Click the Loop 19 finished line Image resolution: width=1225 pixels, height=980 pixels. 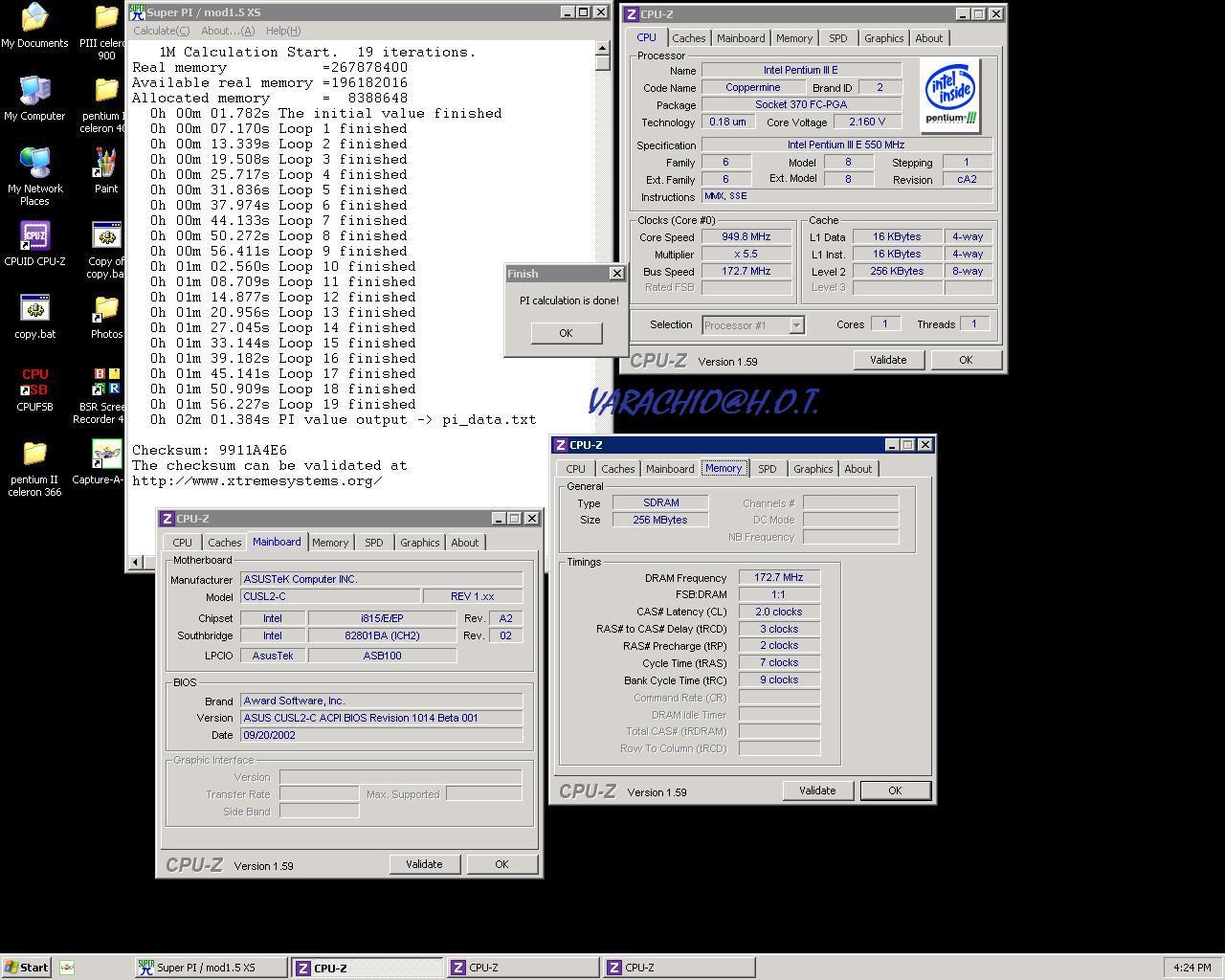tap(278, 404)
